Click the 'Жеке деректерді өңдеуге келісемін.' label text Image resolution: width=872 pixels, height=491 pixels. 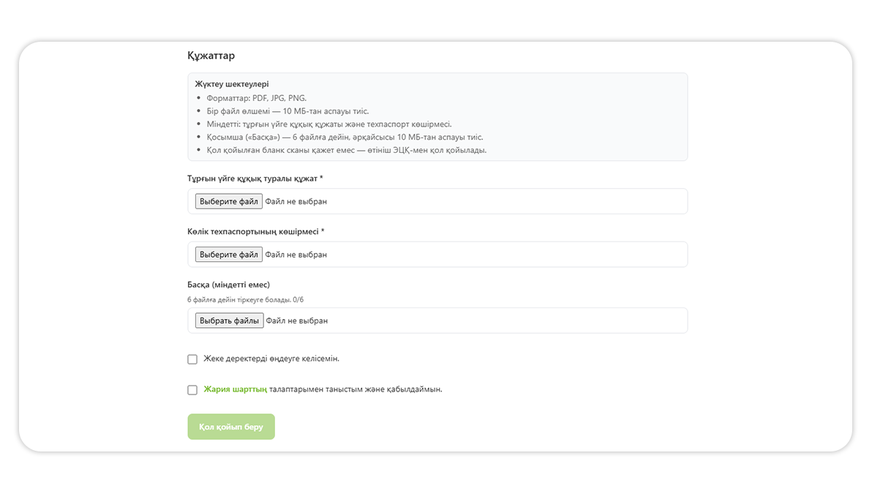point(271,359)
